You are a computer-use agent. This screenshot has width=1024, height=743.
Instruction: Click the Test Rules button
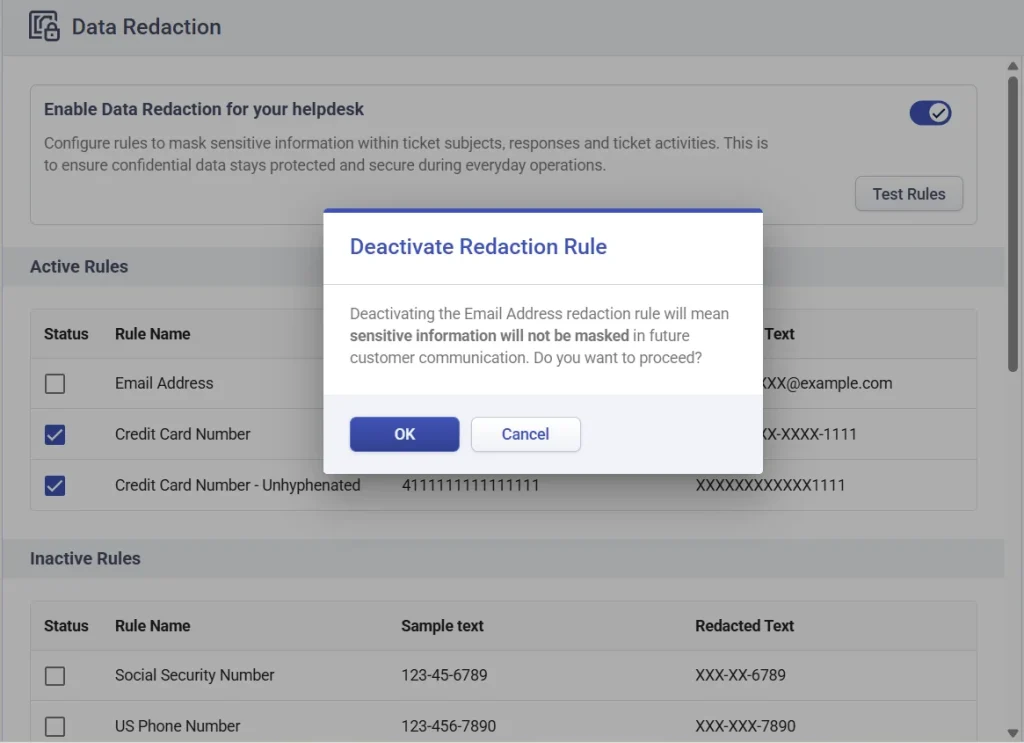[908, 193]
